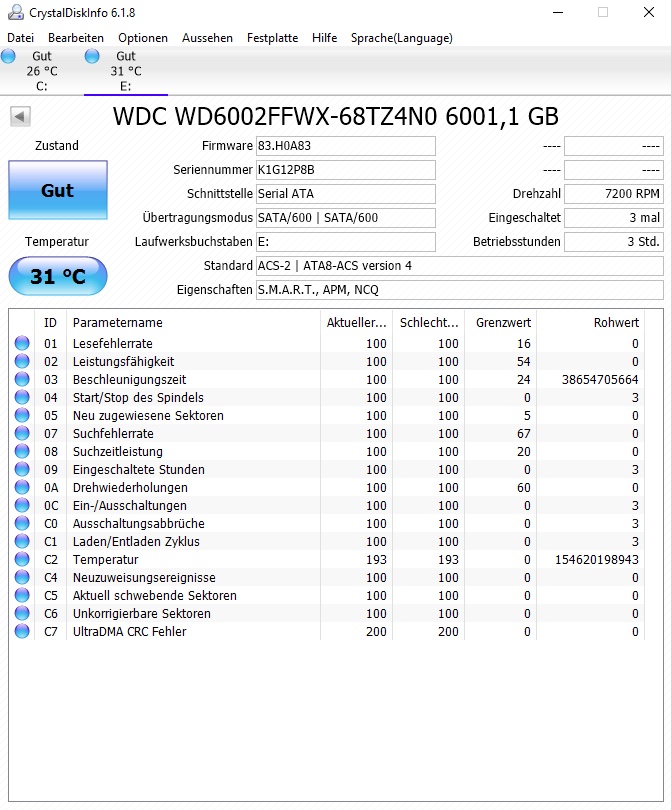The width and height of the screenshot is (671, 810).
Task: Click the Laufwerksbuchstaben field E:
Action: click(x=346, y=242)
